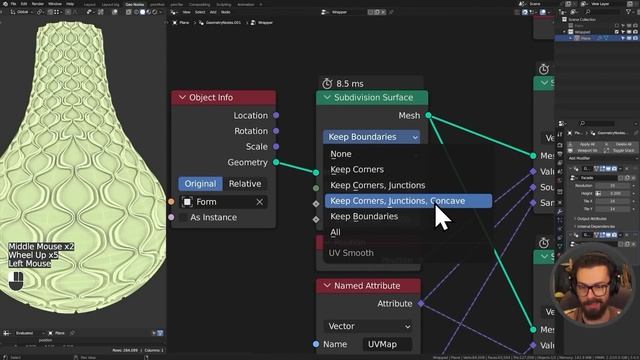Select Keep Corners, Junctions, Concave
The width and height of the screenshot is (640, 360).
tap(408, 201)
